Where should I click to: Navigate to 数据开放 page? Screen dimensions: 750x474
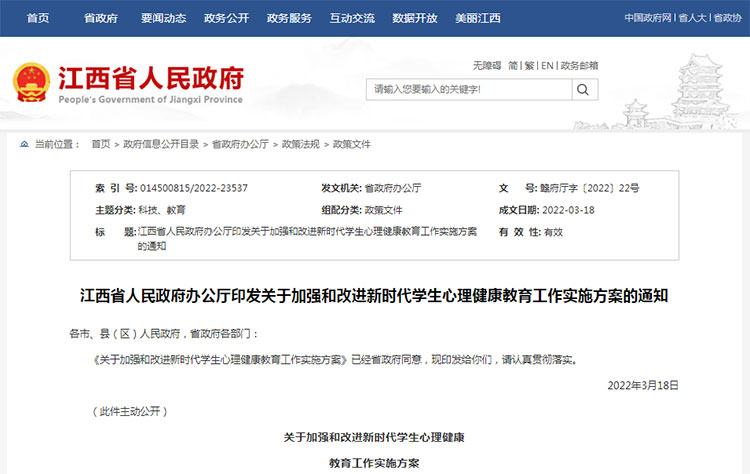coord(415,18)
